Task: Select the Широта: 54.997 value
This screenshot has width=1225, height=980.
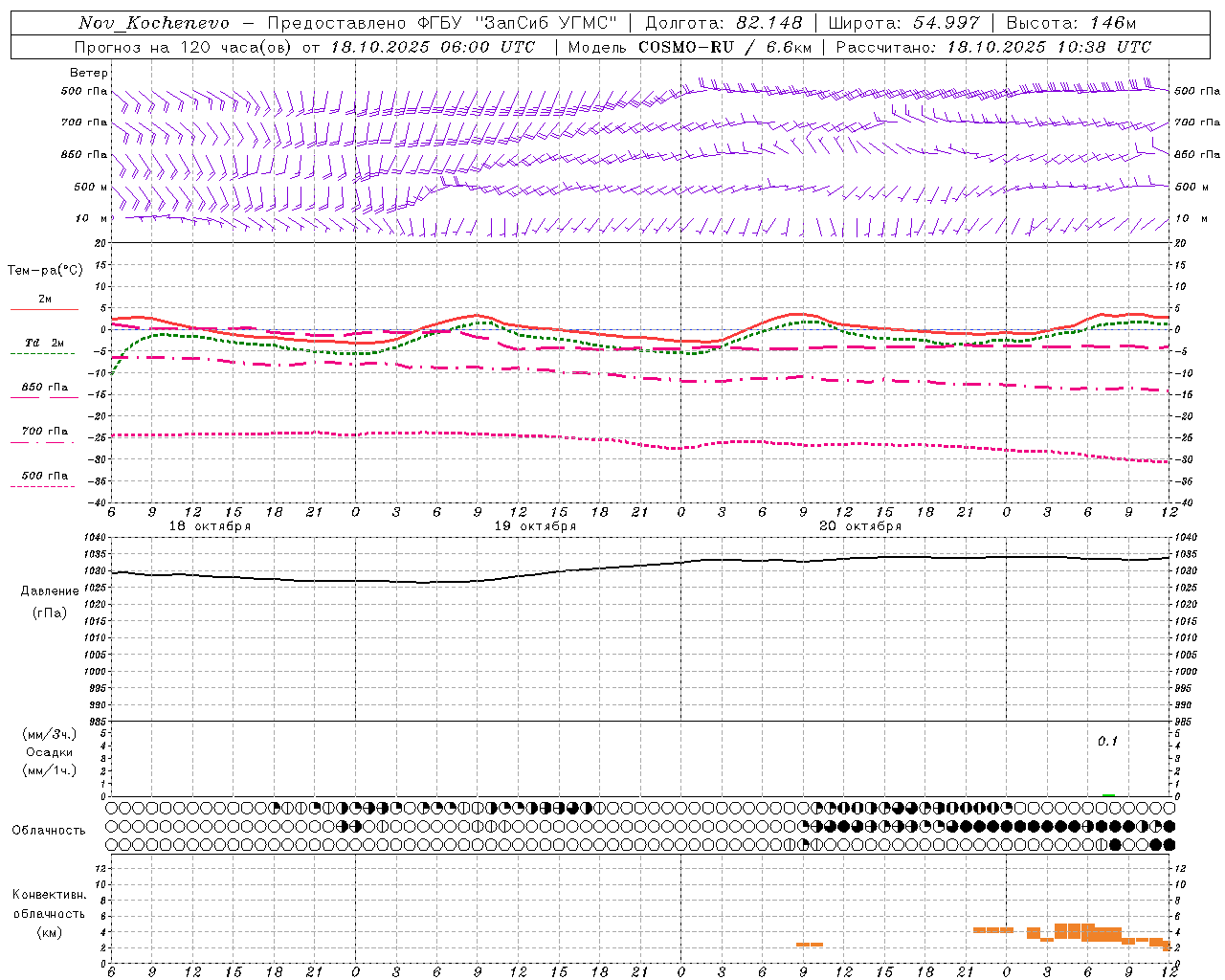Action: 903,23
